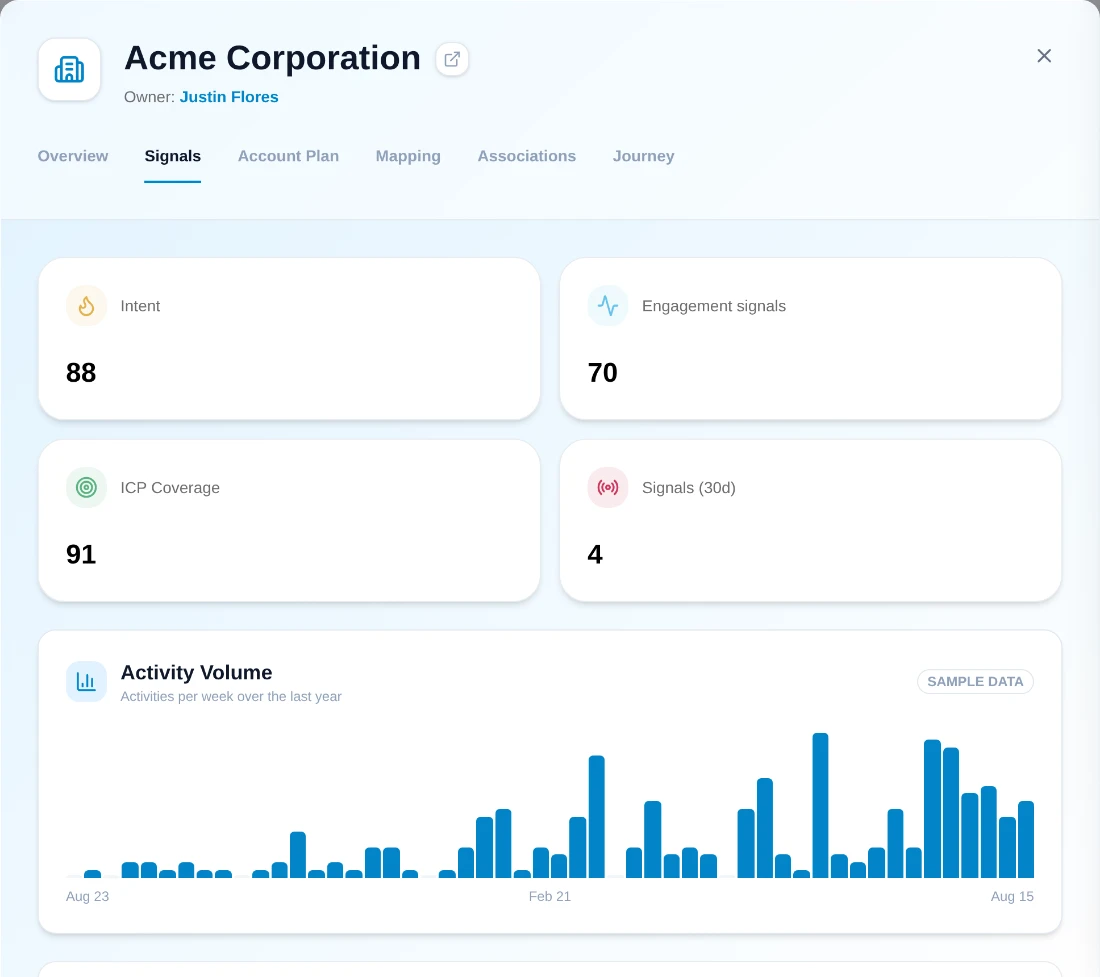Go to the Mapping tab
Image resolution: width=1100 pixels, height=977 pixels.
coord(408,156)
